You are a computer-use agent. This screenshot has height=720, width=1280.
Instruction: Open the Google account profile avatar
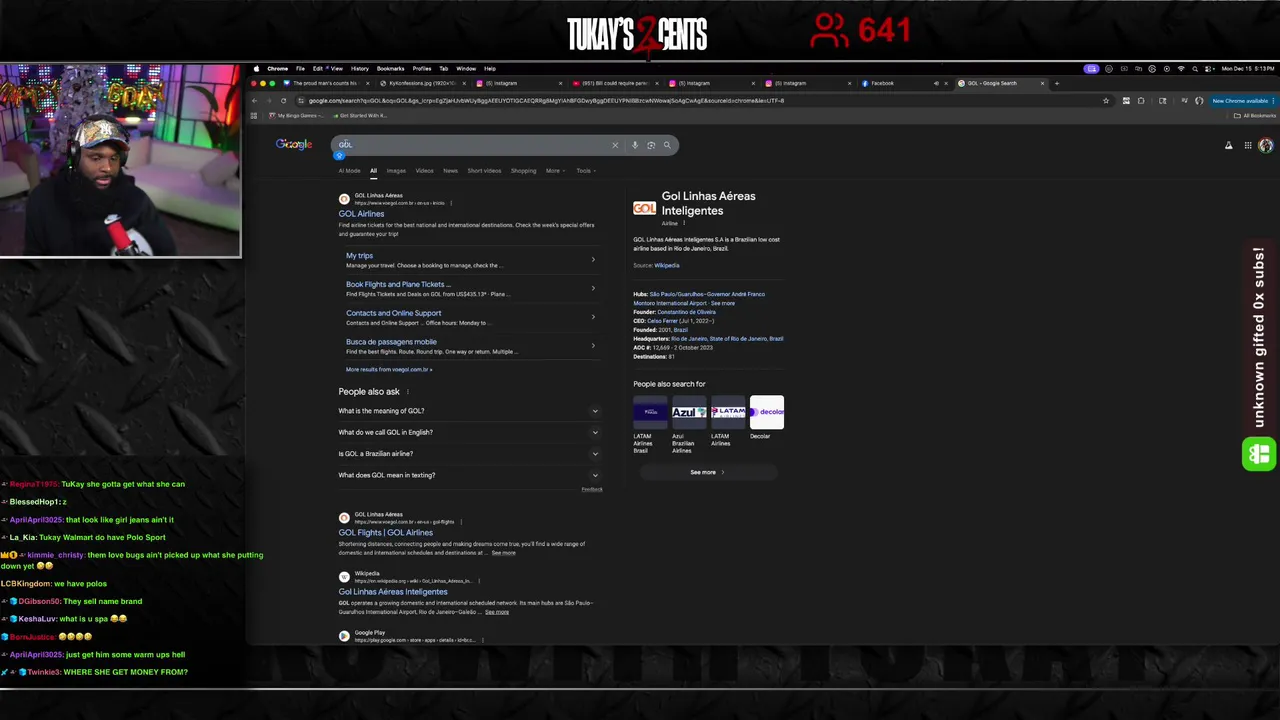1266,146
